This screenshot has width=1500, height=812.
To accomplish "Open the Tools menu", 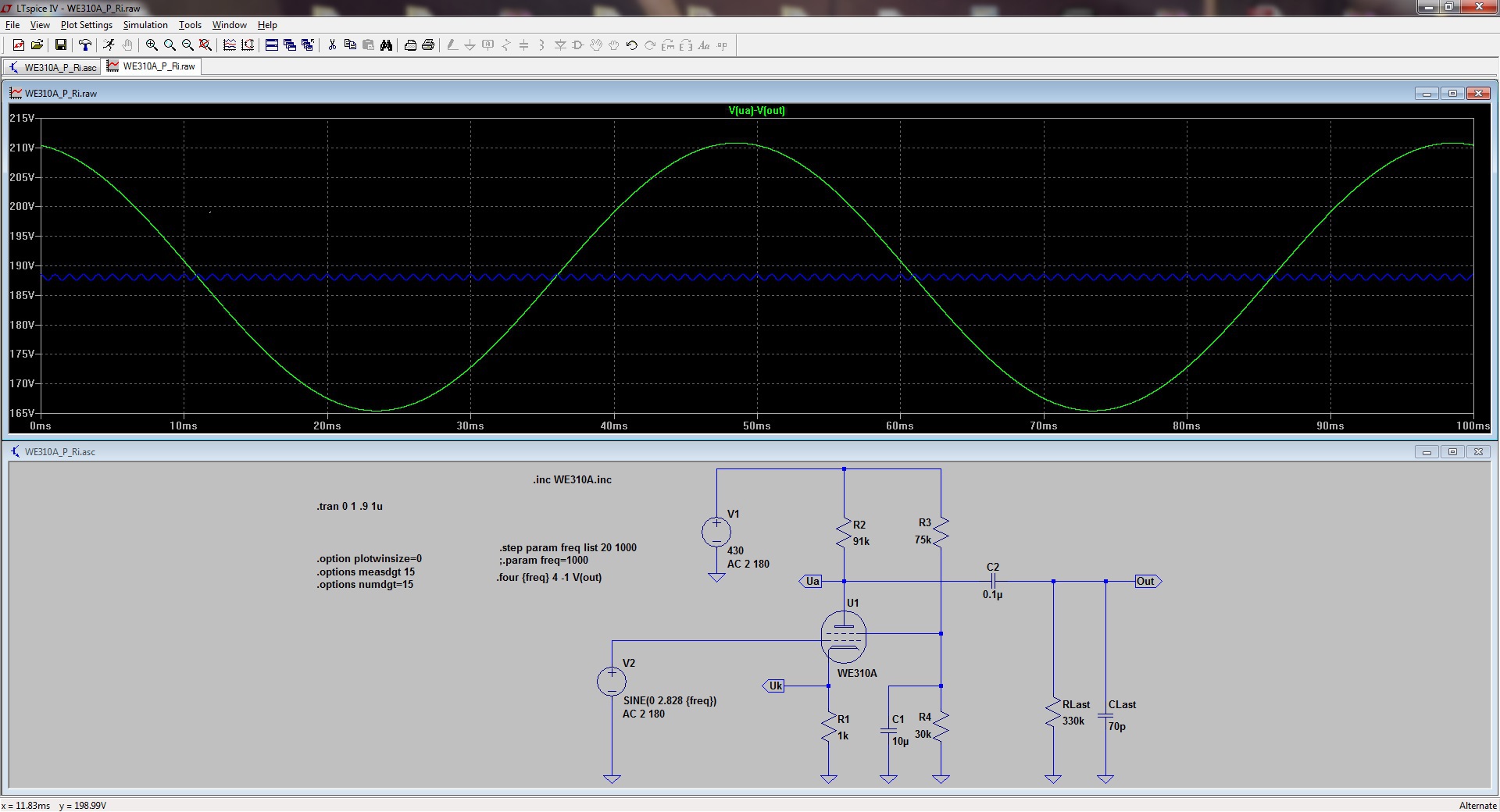I will pyautogui.click(x=190, y=25).
